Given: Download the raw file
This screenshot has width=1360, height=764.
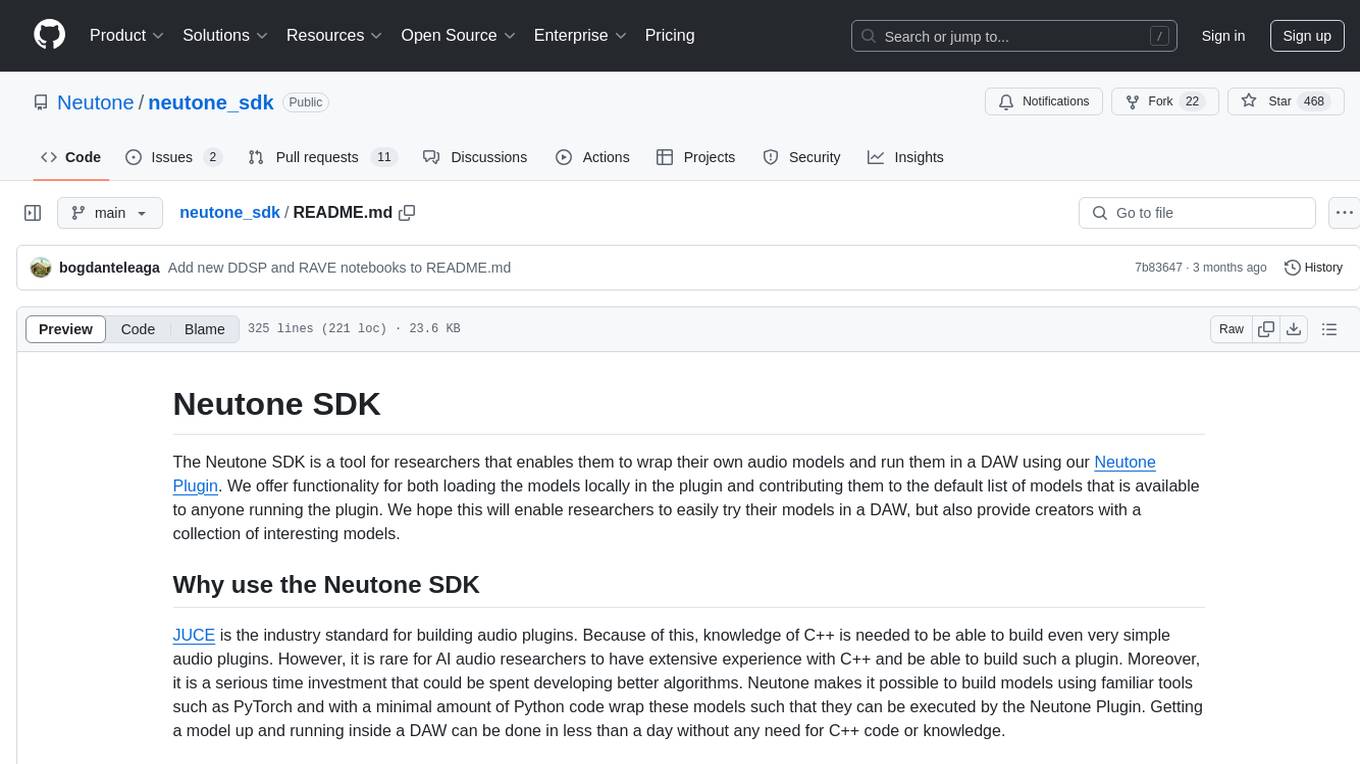Looking at the screenshot, I should point(1293,329).
